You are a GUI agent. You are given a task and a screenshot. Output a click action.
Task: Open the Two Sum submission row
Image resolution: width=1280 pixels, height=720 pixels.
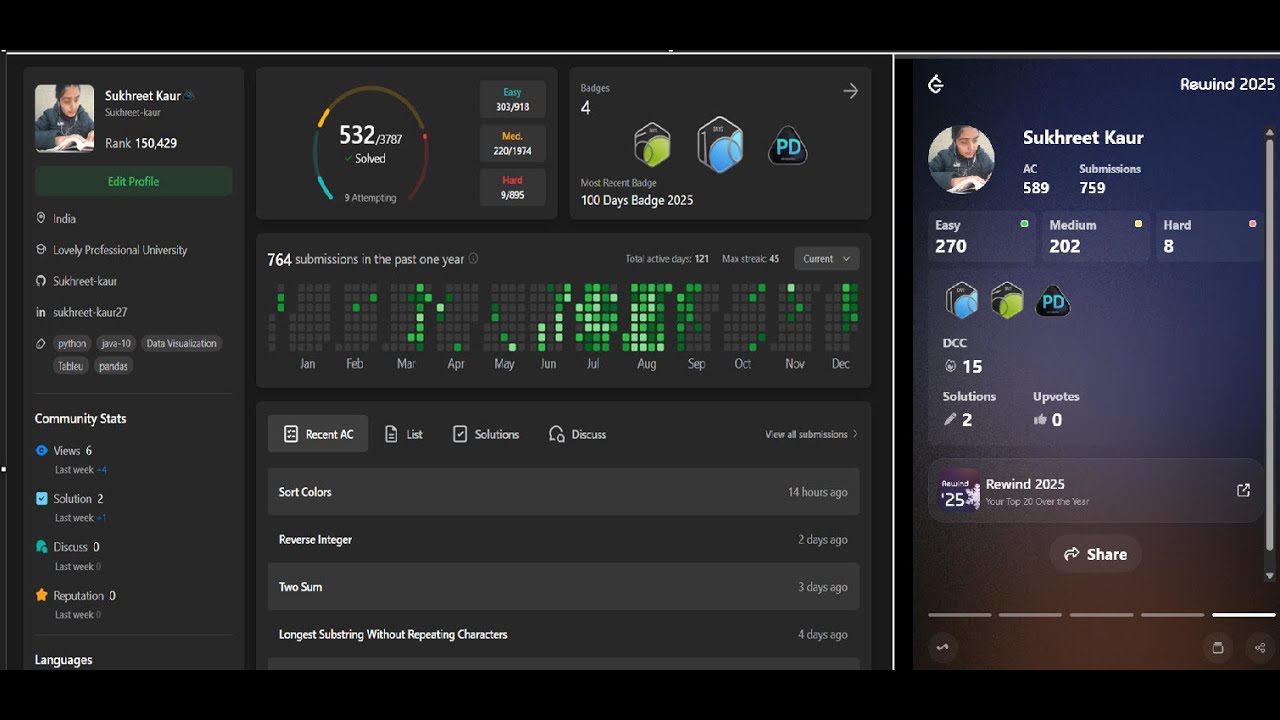pyautogui.click(x=563, y=587)
